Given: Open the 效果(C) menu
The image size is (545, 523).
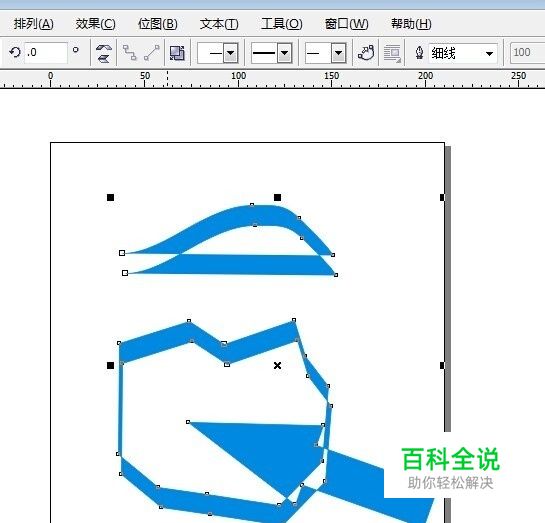Looking at the screenshot, I should [x=96, y=24].
